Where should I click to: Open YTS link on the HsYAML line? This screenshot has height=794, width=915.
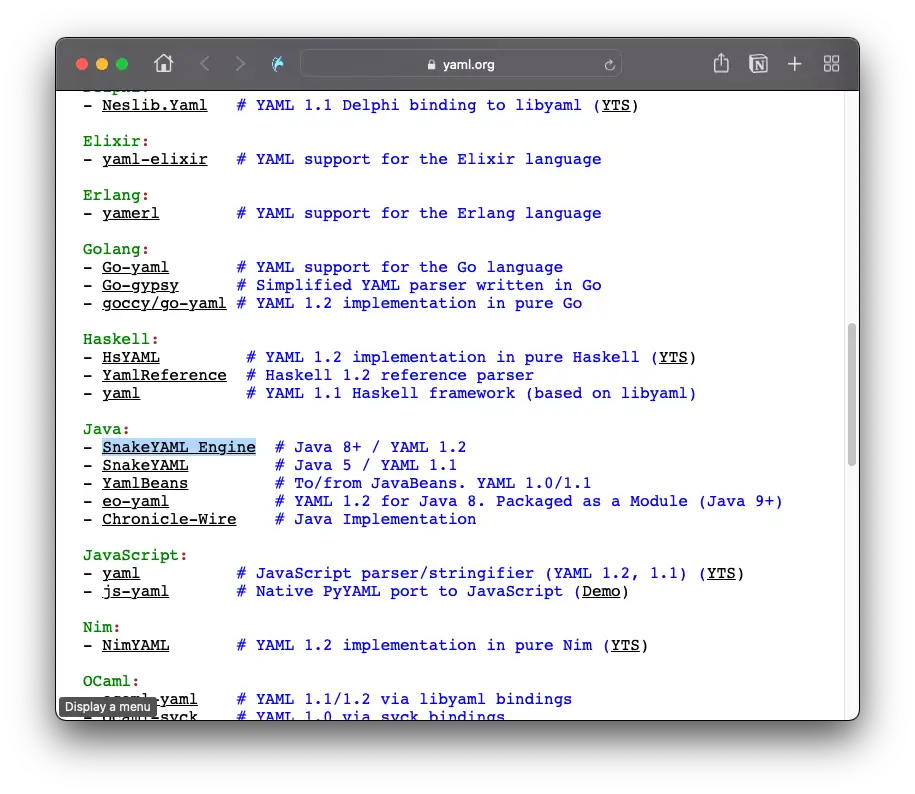coord(673,357)
